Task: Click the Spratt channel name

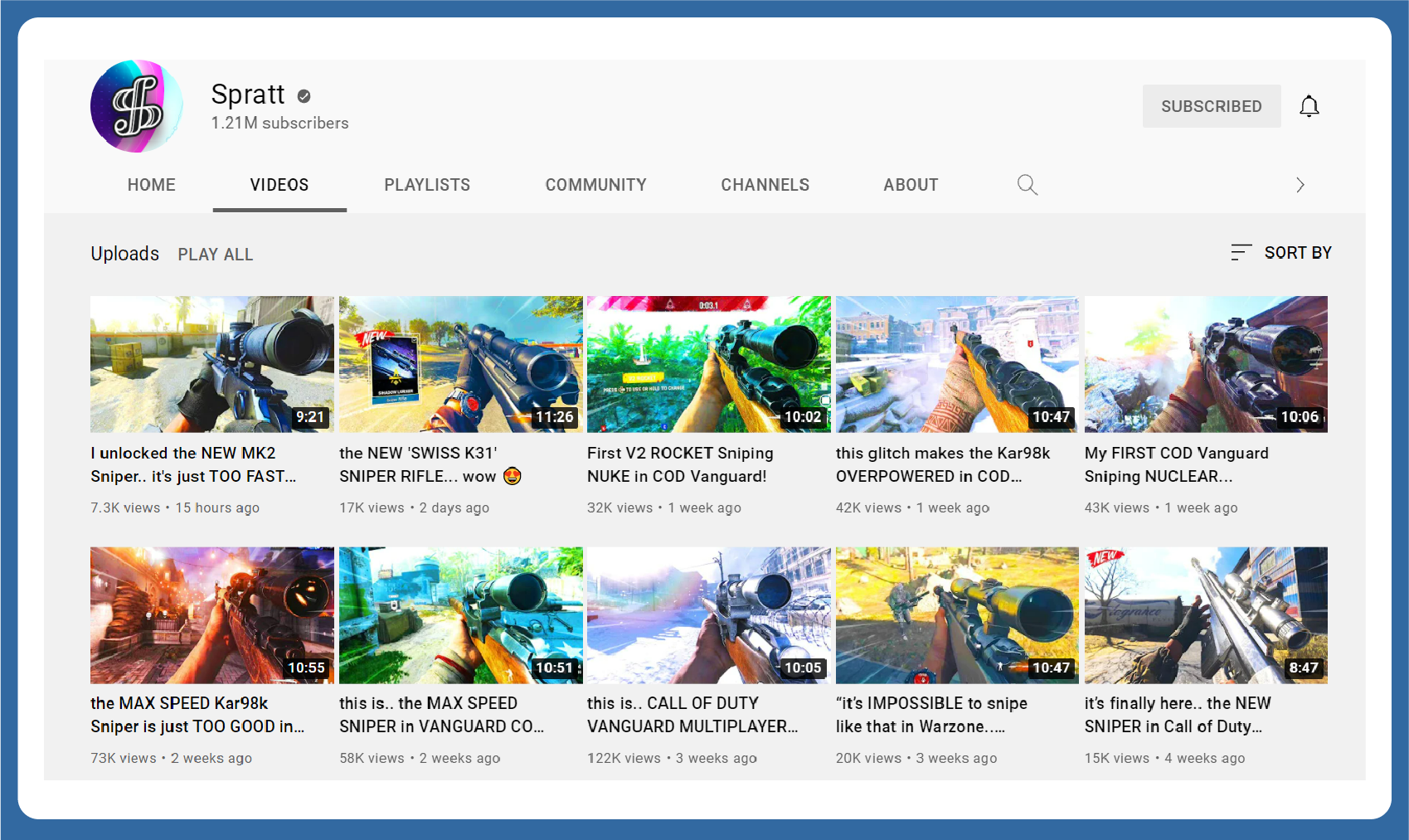Action: pos(248,95)
